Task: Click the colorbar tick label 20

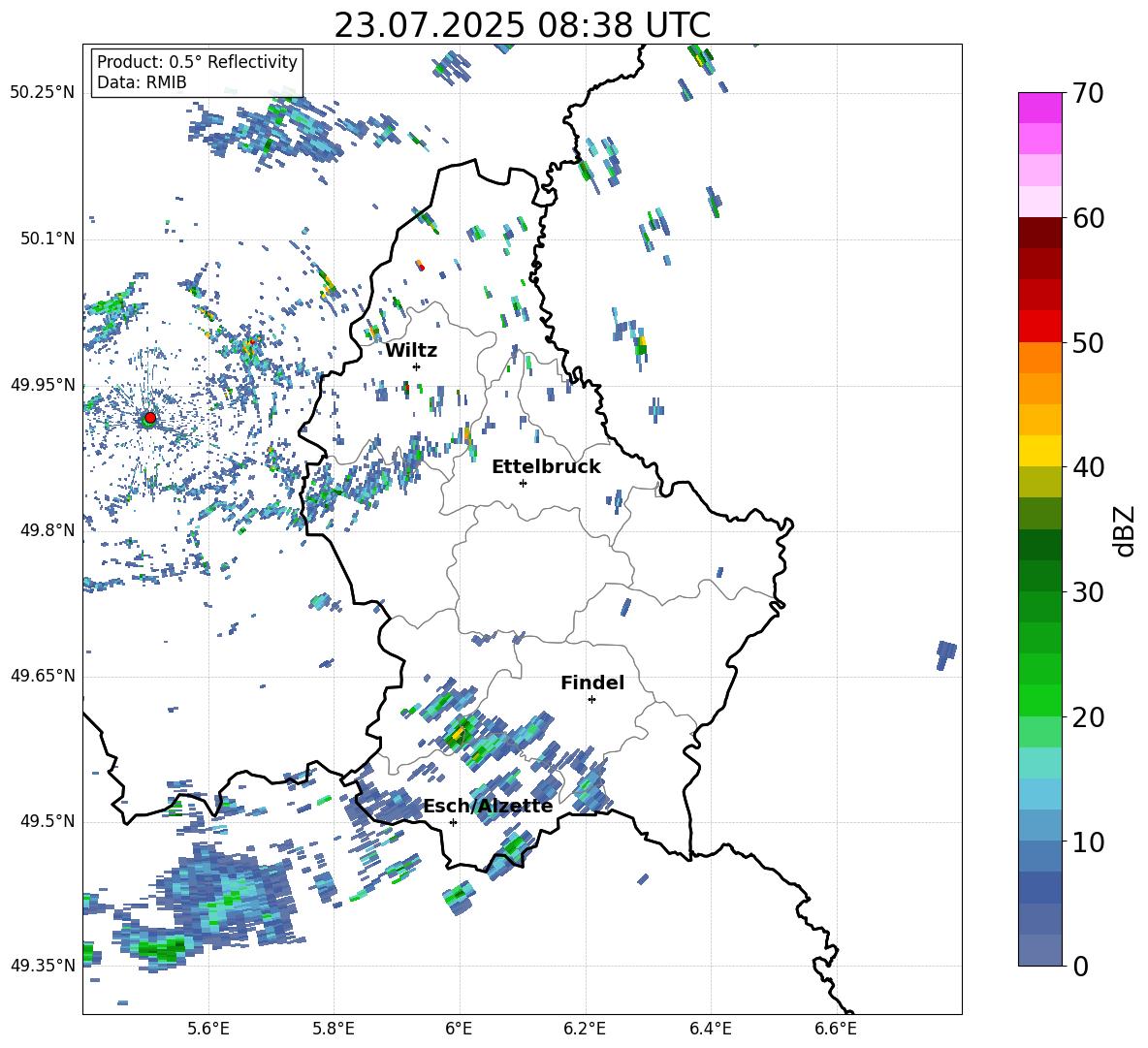Action: 1088,717
